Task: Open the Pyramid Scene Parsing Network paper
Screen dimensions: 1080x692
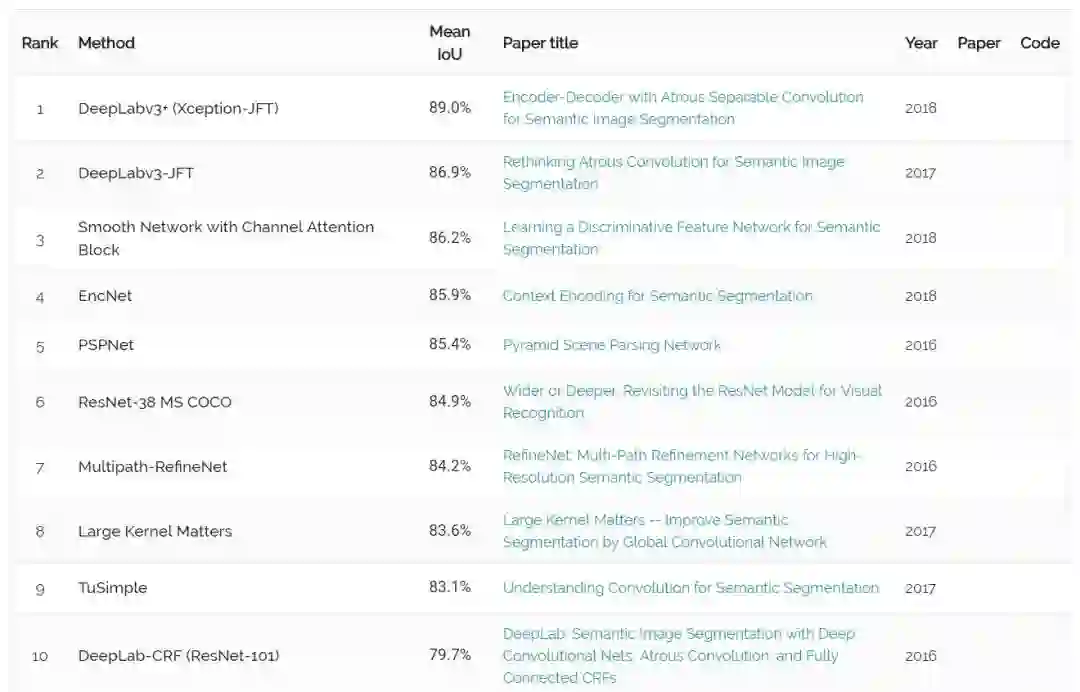Action: click(611, 345)
